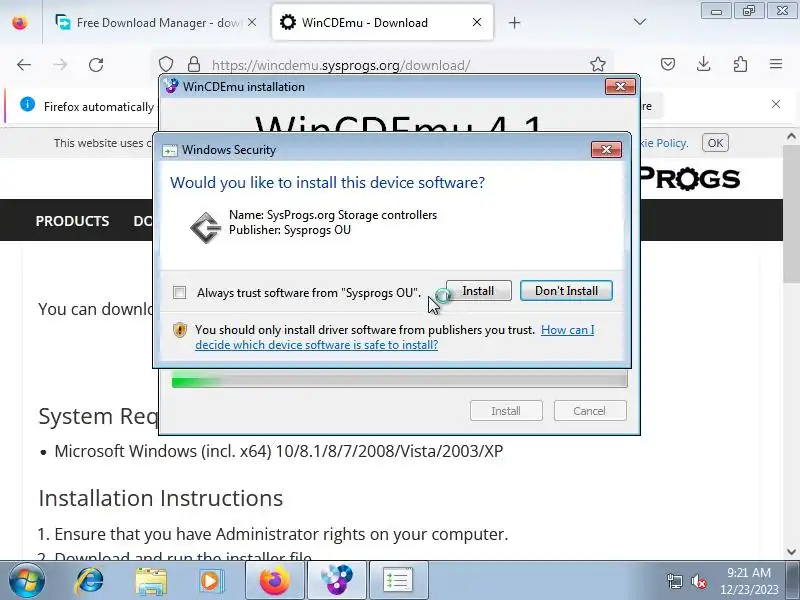This screenshot has width=800, height=600.
Task: Click the muted volume tray icon
Action: pyautogui.click(x=699, y=581)
